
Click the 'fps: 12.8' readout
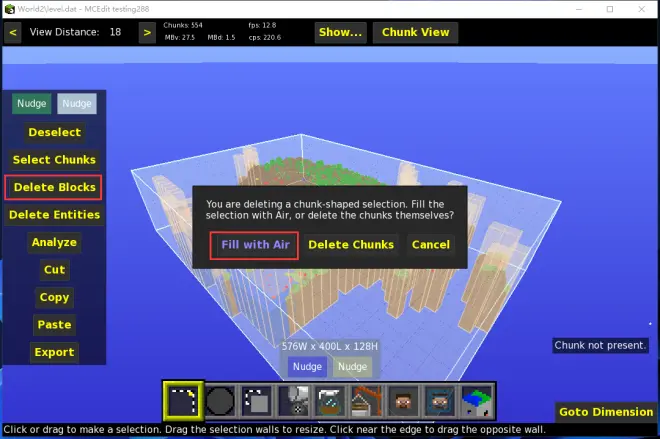point(262,25)
